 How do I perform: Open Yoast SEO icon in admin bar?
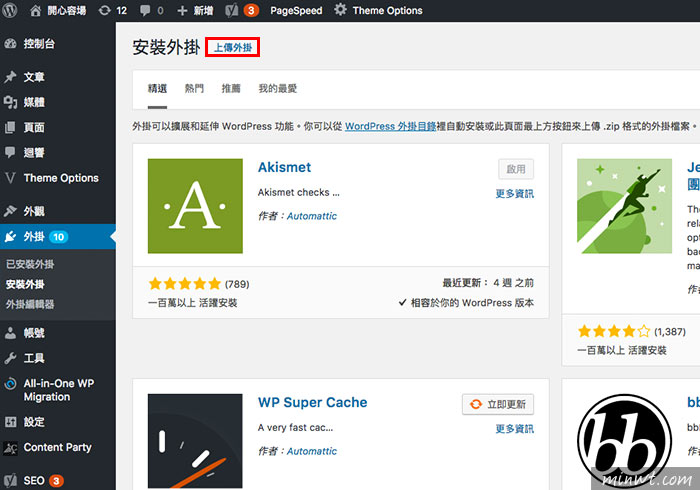click(231, 10)
